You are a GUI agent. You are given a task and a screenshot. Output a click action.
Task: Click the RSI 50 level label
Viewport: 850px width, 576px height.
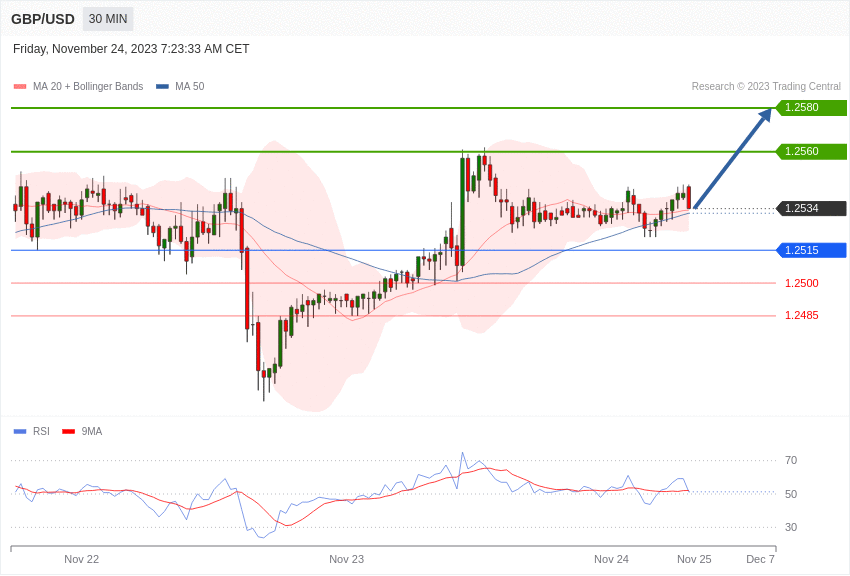coord(791,494)
